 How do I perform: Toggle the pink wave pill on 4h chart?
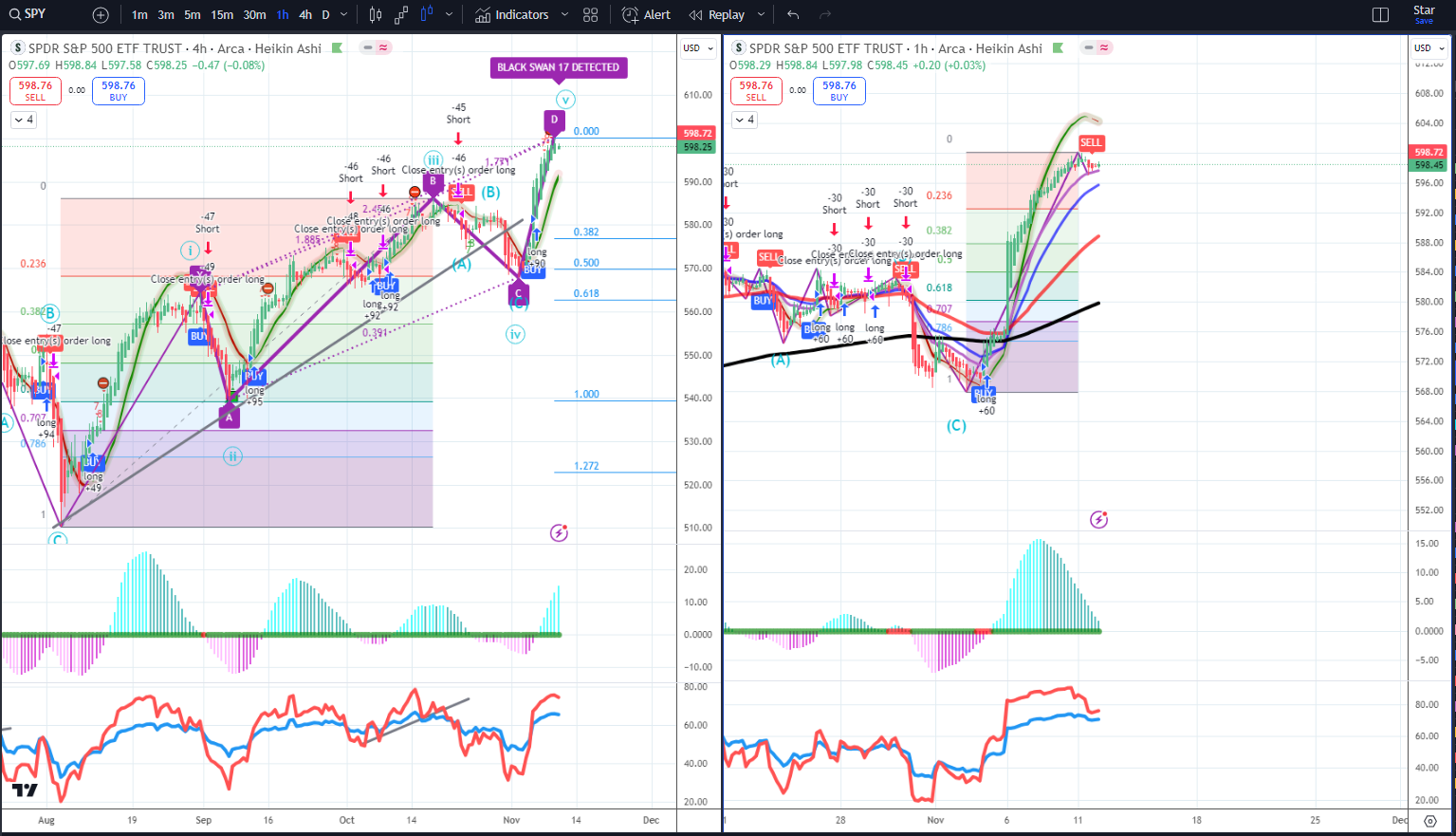[x=383, y=47]
